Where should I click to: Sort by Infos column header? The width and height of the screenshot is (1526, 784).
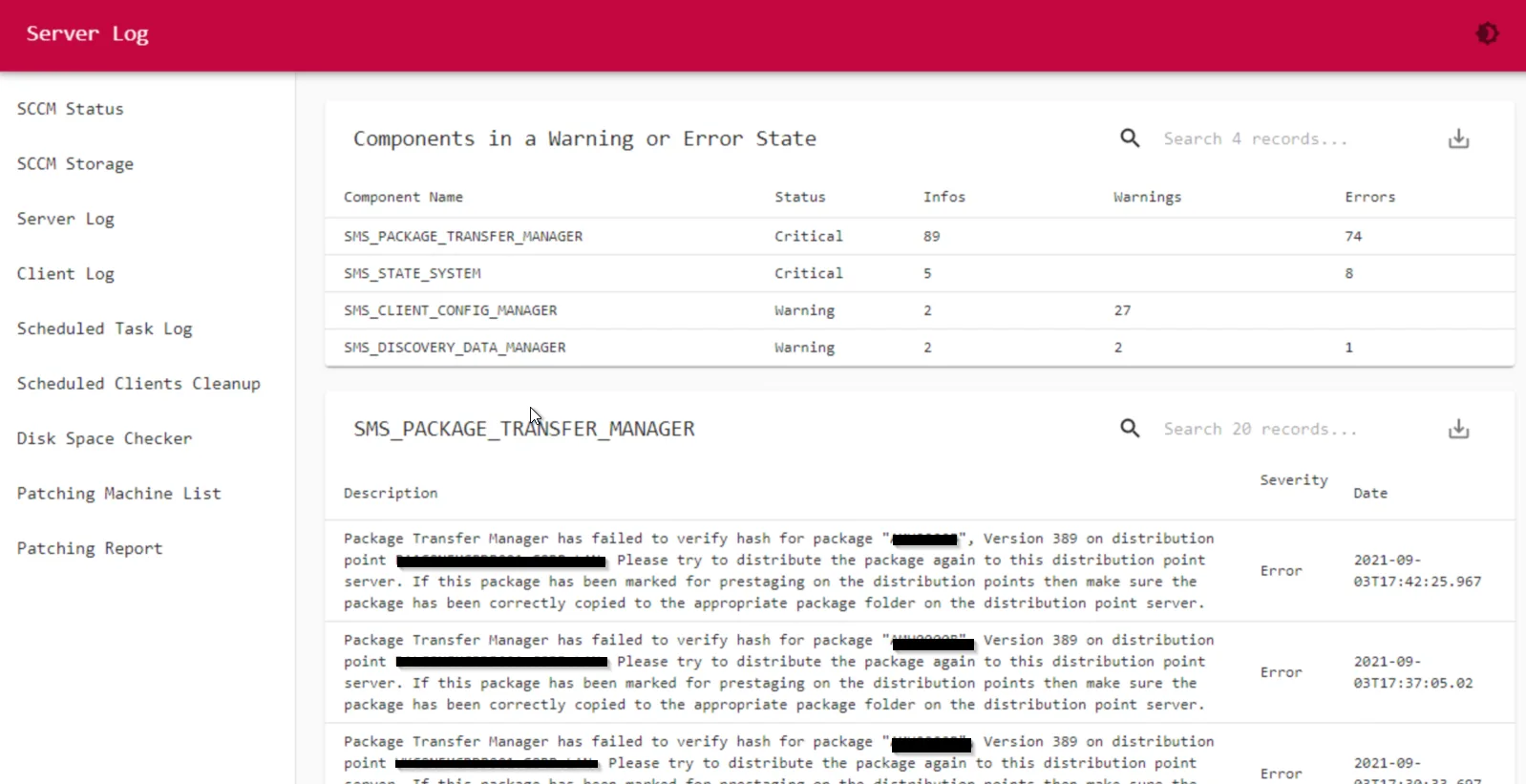[944, 197]
